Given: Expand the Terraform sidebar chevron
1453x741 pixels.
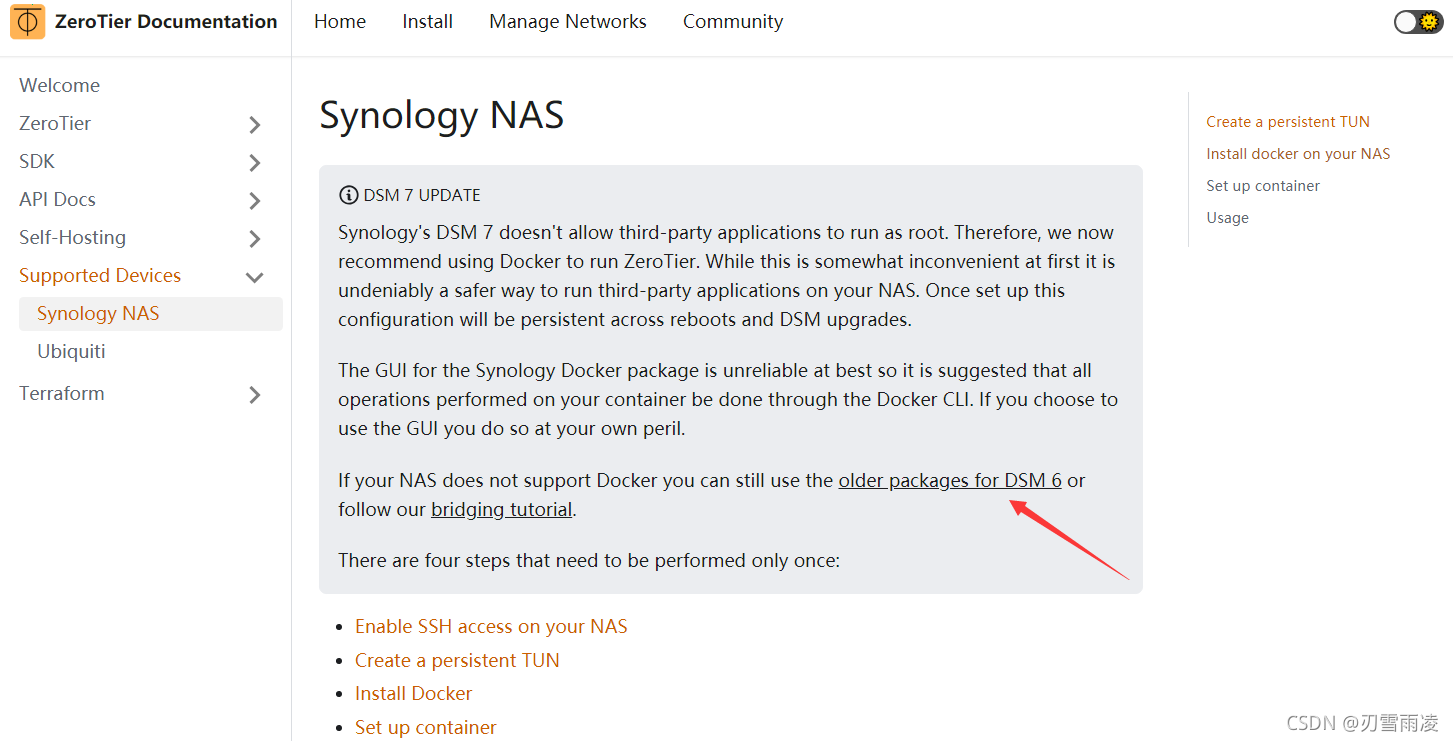Looking at the screenshot, I should coord(254,394).
